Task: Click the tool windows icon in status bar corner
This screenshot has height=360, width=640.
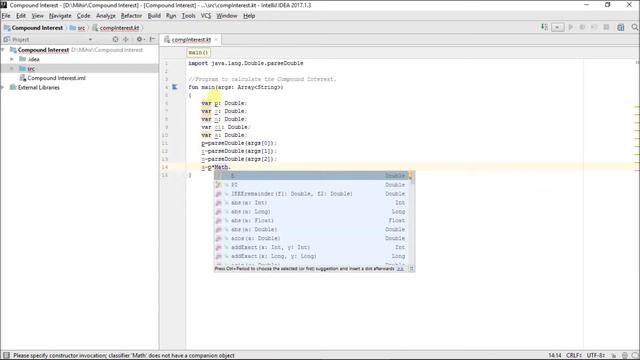Action: 6,356
